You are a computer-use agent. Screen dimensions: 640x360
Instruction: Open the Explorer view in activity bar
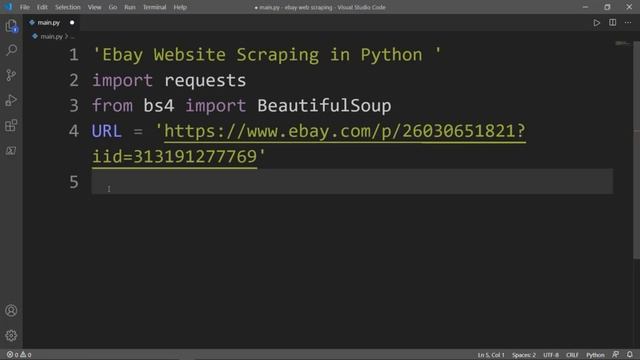(11, 26)
